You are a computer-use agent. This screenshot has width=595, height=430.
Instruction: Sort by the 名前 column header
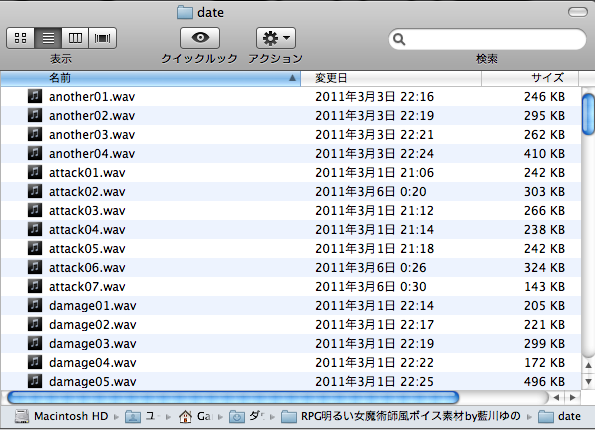click(x=151, y=78)
